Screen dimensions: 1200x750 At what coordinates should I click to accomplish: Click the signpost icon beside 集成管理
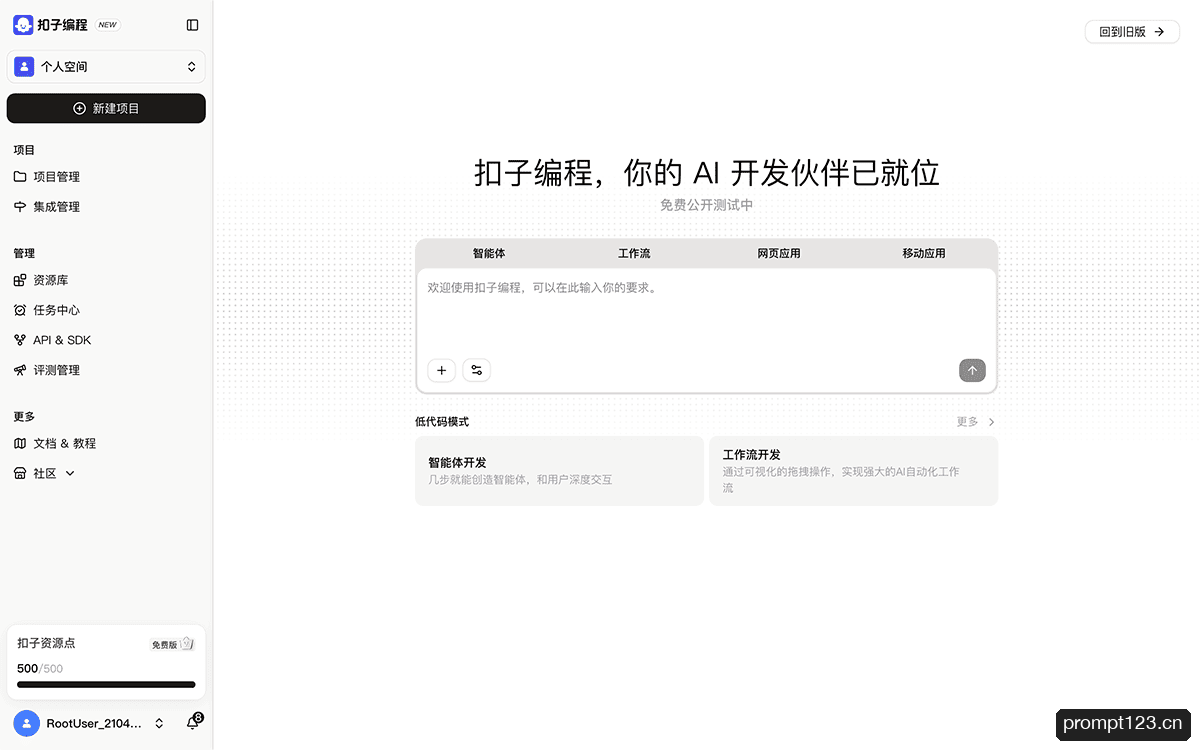(20, 207)
